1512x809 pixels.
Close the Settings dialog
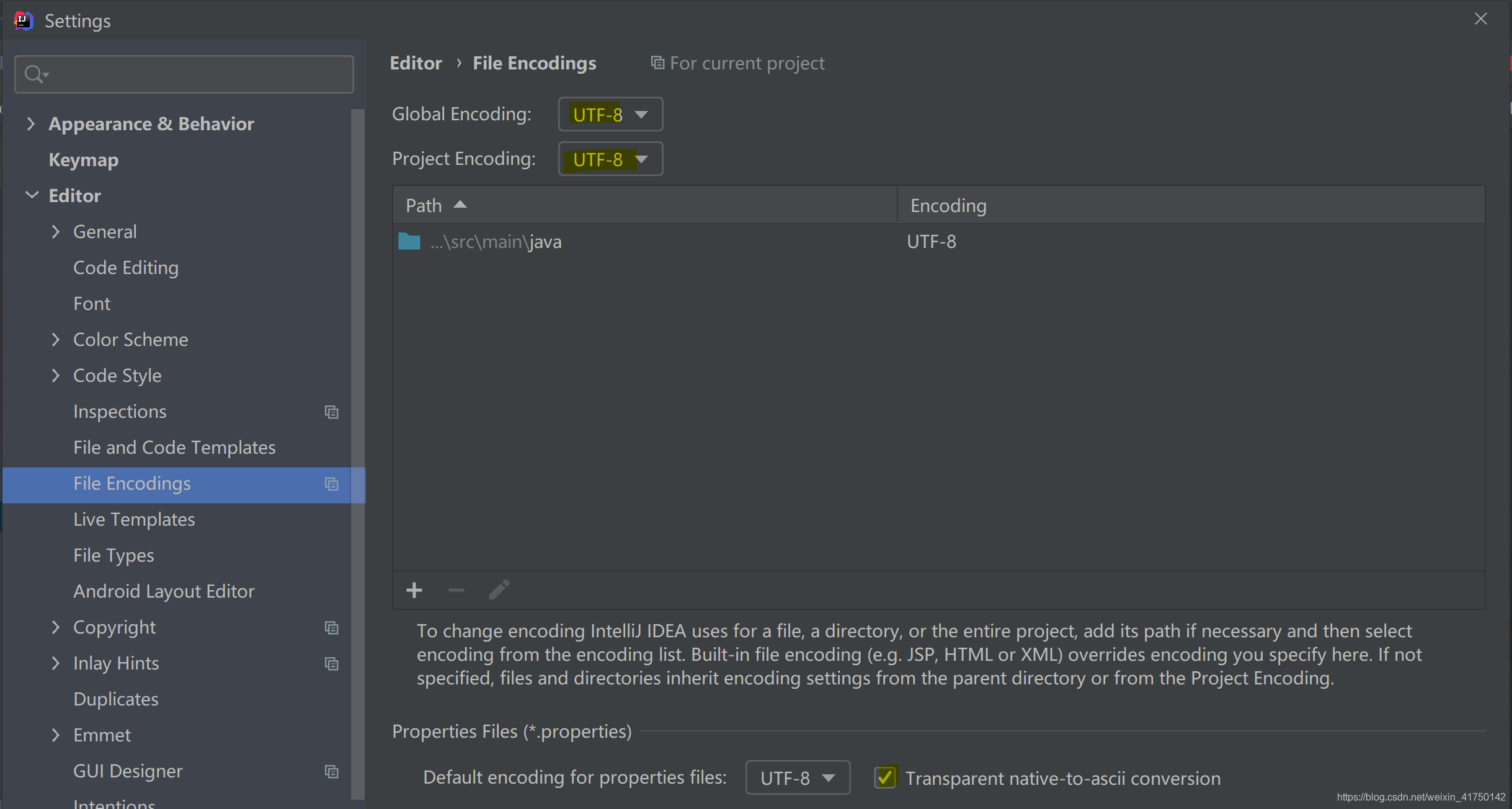pyautogui.click(x=1481, y=19)
